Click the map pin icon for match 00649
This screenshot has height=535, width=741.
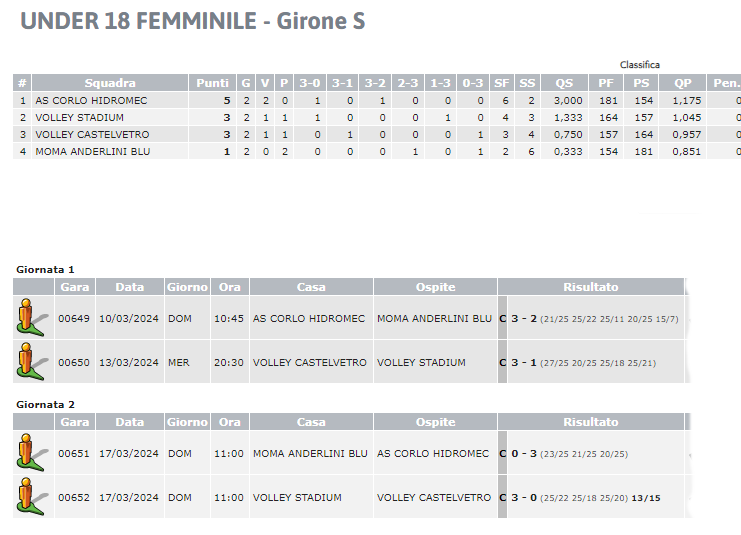[32, 318]
